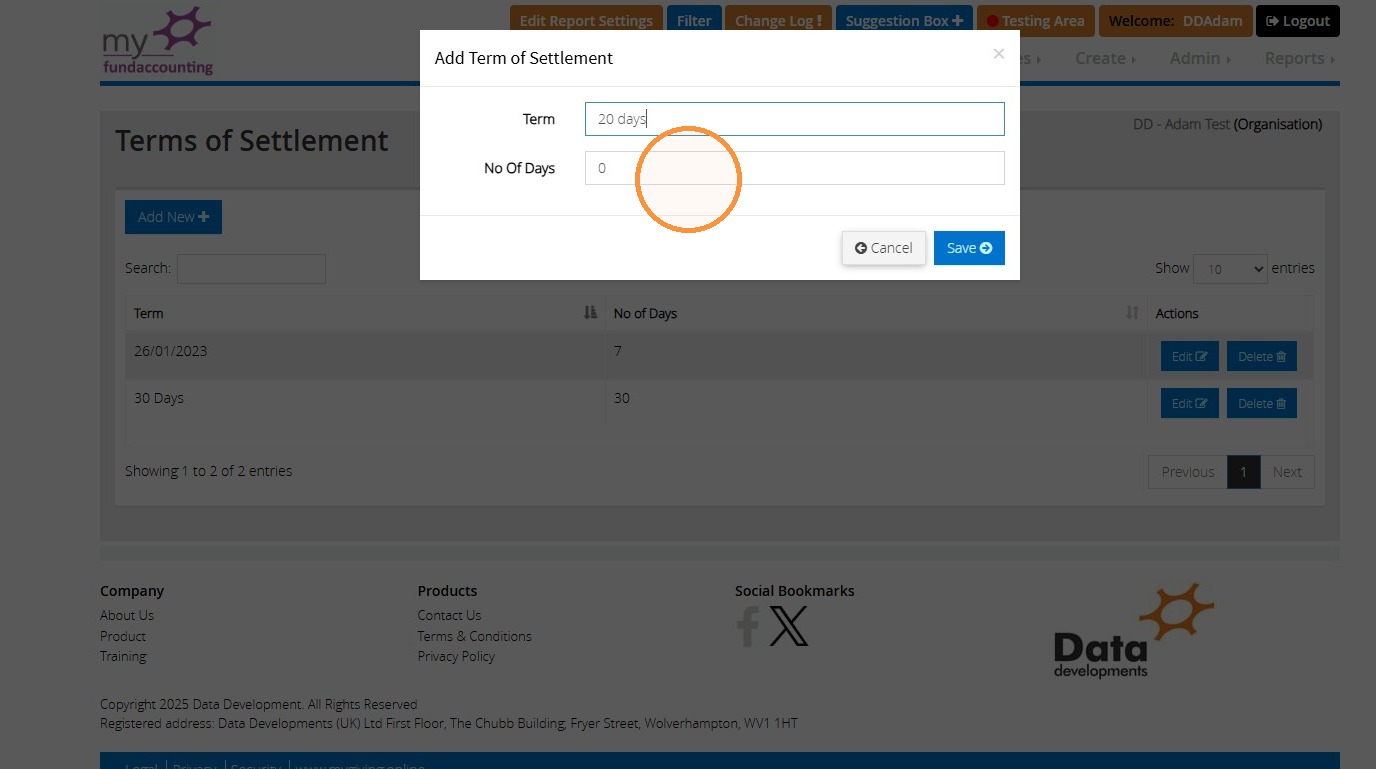Delete the 26/01/2023 term row
This screenshot has height=769, width=1376.
[x=1262, y=356]
